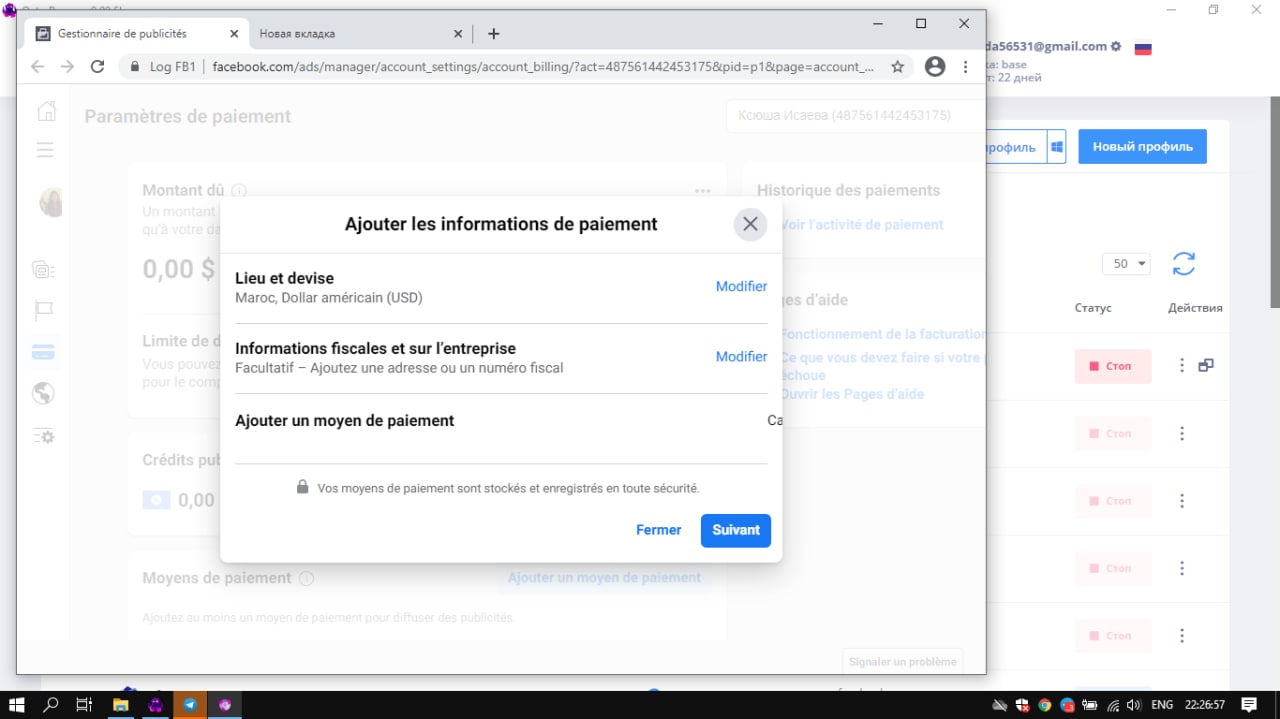The width and height of the screenshot is (1280, 719).
Task: Close the payment information dialog
Action: pyautogui.click(x=750, y=224)
